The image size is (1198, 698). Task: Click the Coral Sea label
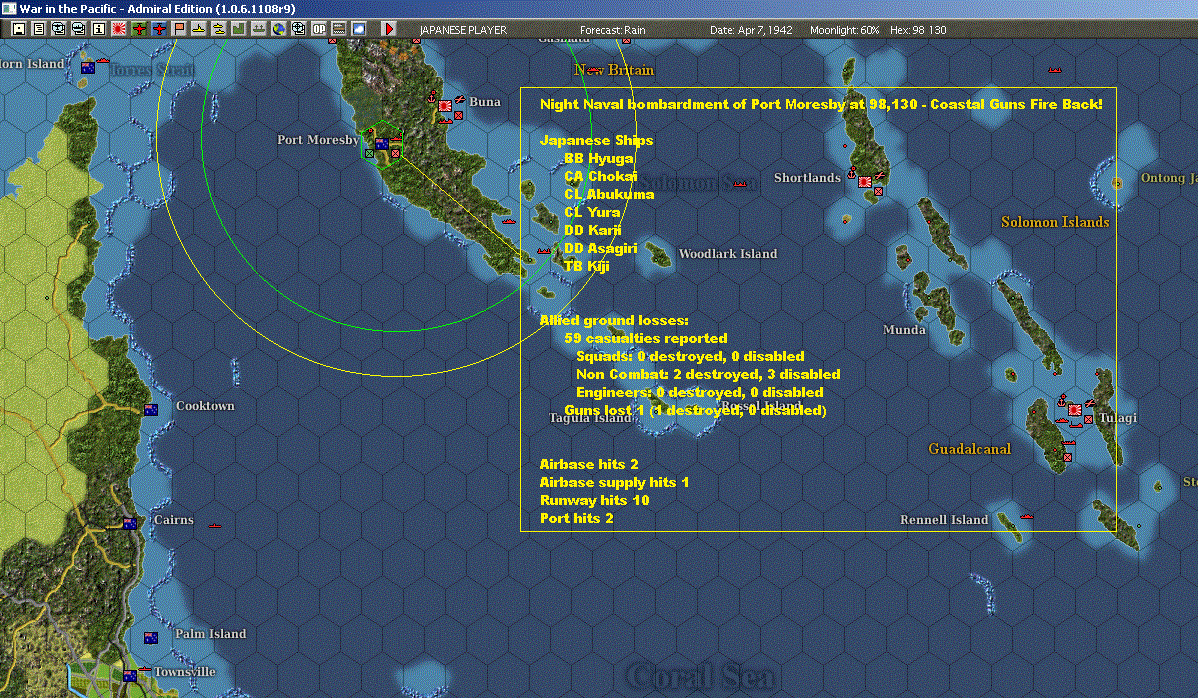701,677
